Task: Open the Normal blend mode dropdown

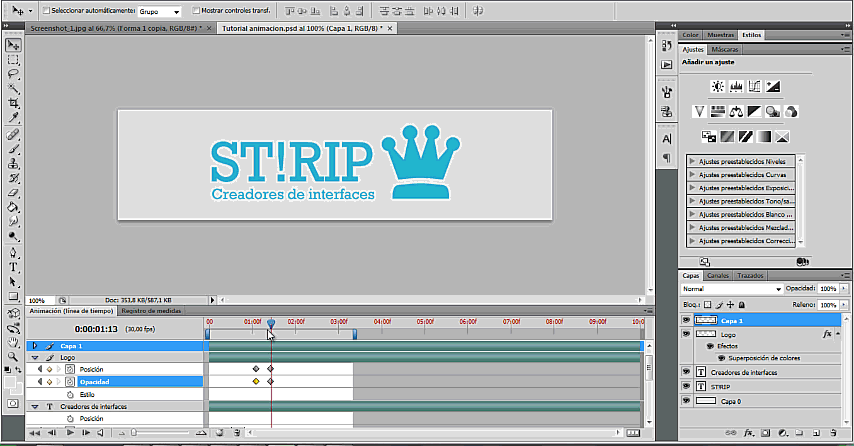Action: pos(732,289)
